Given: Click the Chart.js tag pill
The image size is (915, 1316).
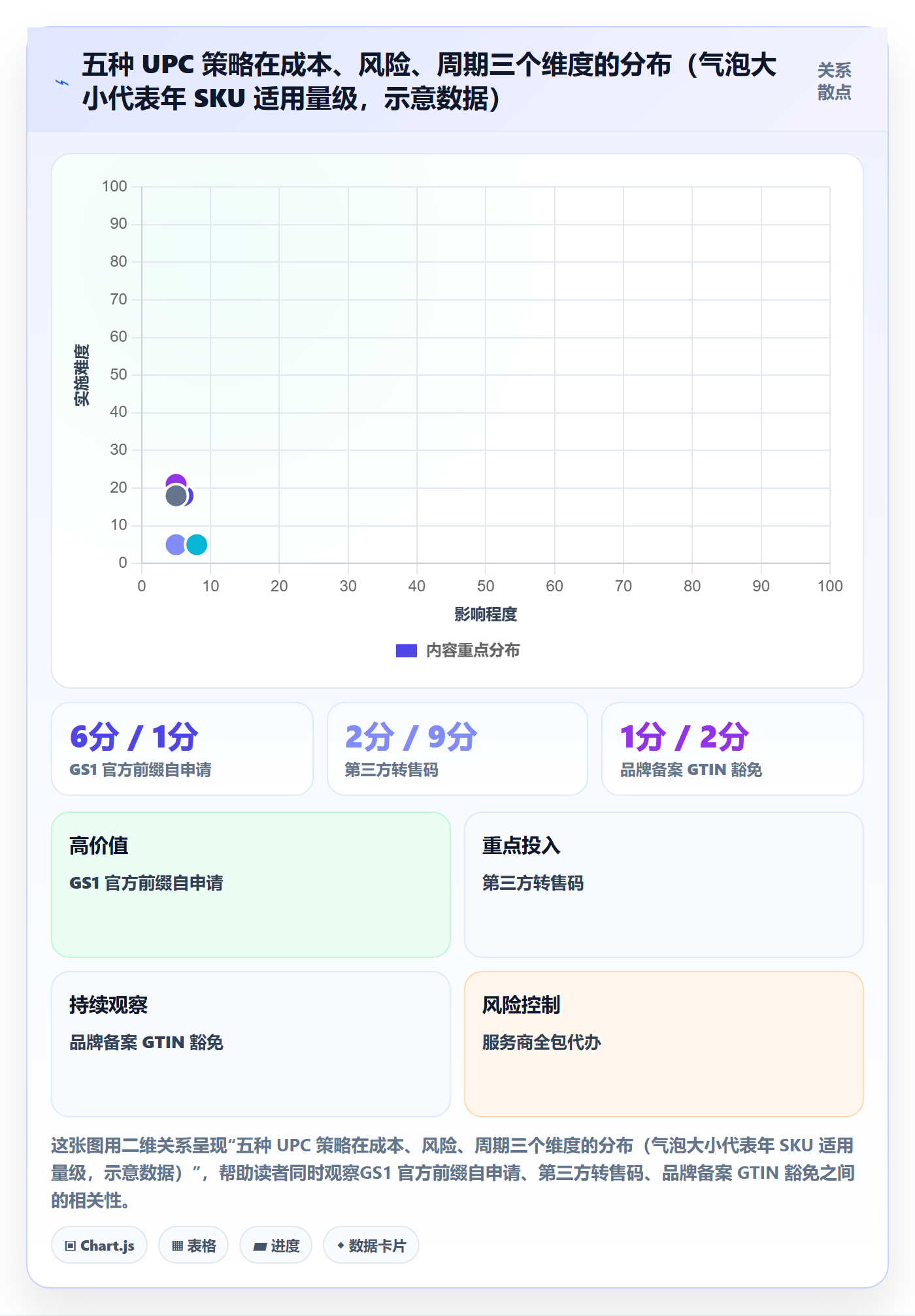Looking at the screenshot, I should click(x=99, y=1245).
